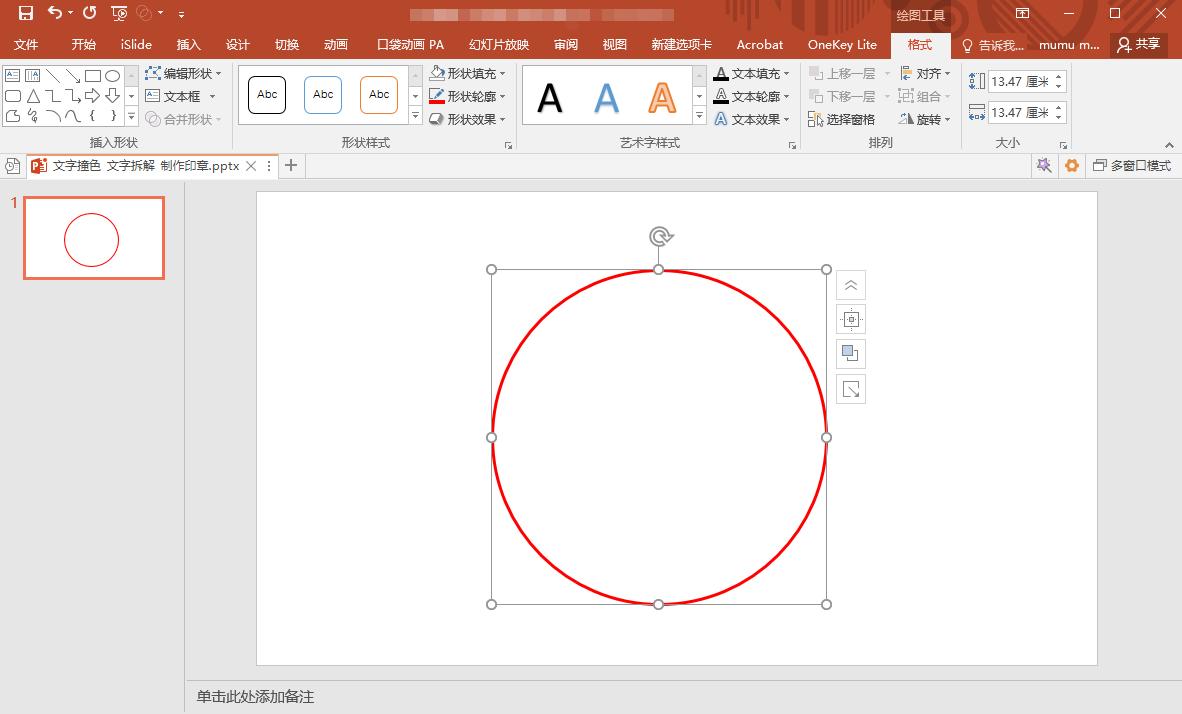Screen dimensions: 1182x714
Task: Select slide 1 thumbnail in panel
Action: click(94, 238)
